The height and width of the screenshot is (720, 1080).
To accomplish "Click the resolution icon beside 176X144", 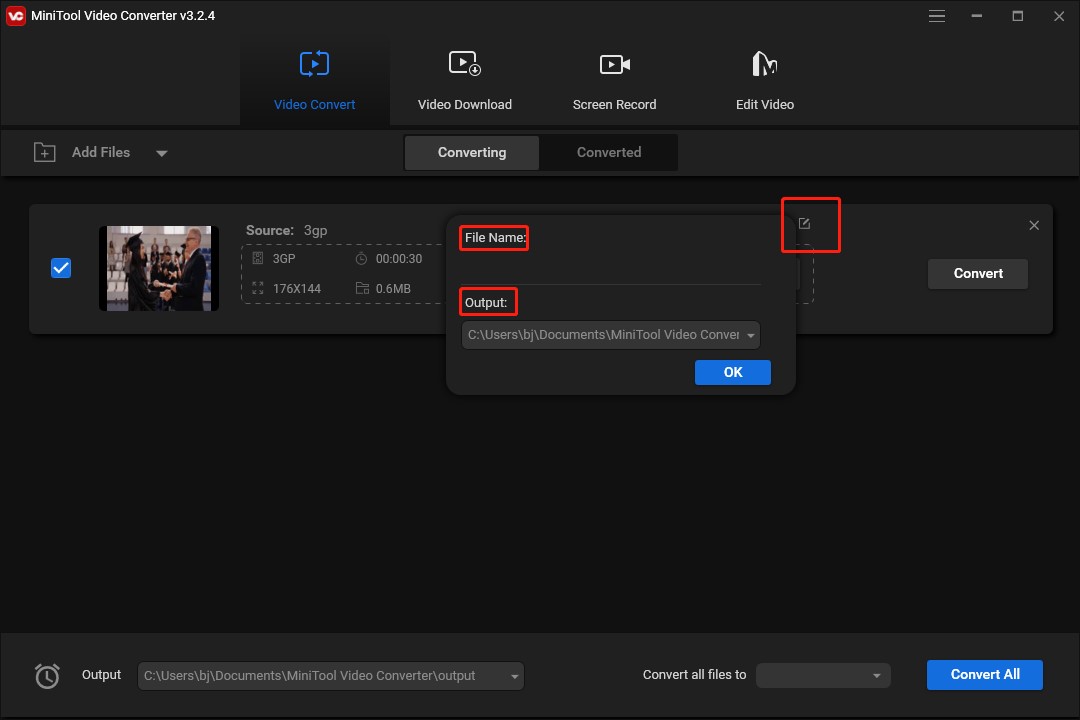I will (258, 288).
